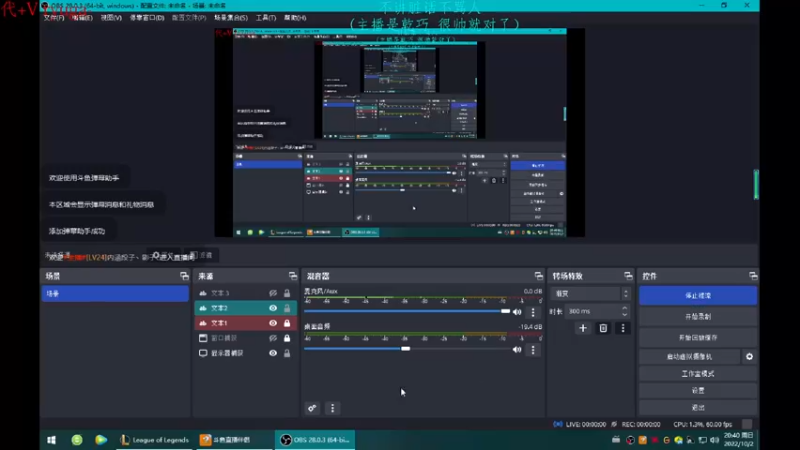Select the 文本 3 source

coord(245,293)
